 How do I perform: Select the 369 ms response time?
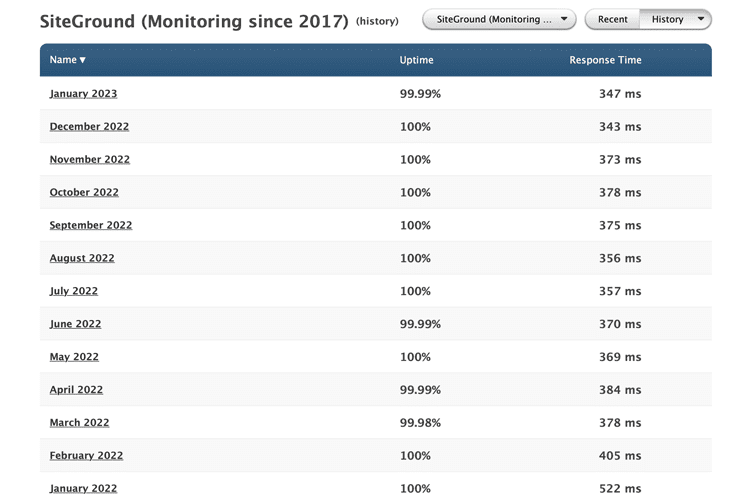click(620, 357)
